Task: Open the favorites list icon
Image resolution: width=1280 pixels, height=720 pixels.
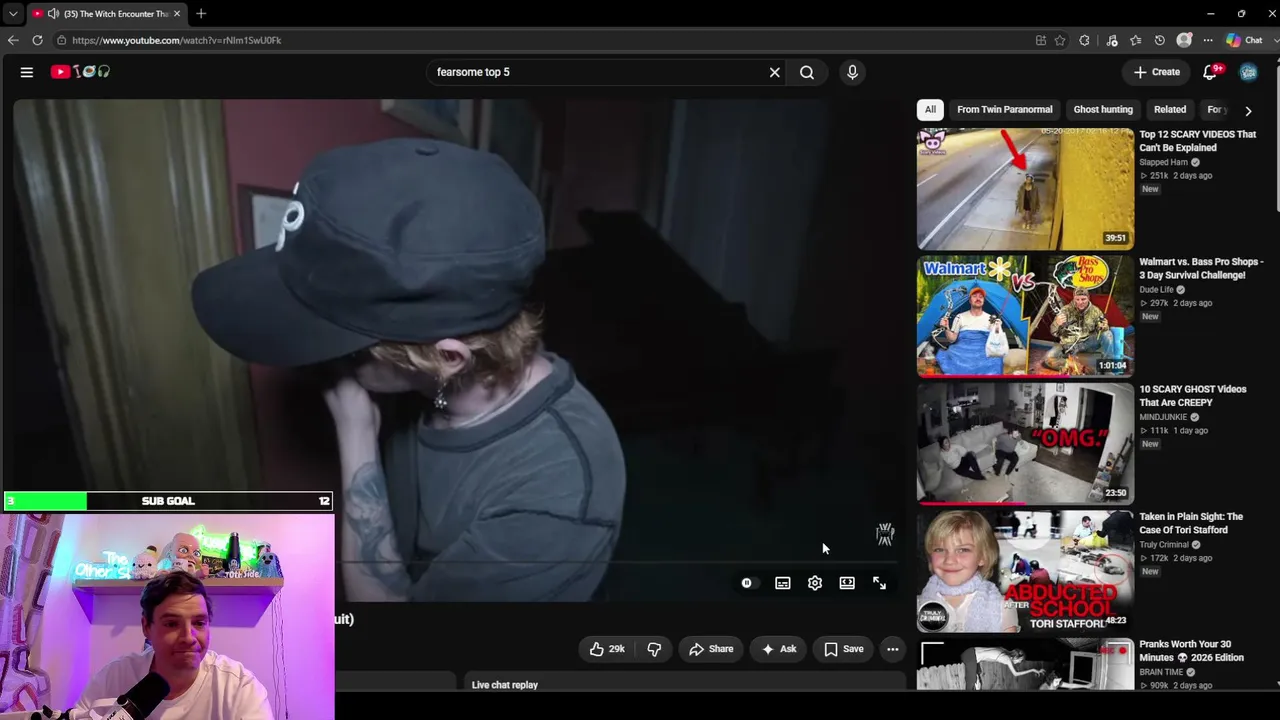Action: [1135, 40]
